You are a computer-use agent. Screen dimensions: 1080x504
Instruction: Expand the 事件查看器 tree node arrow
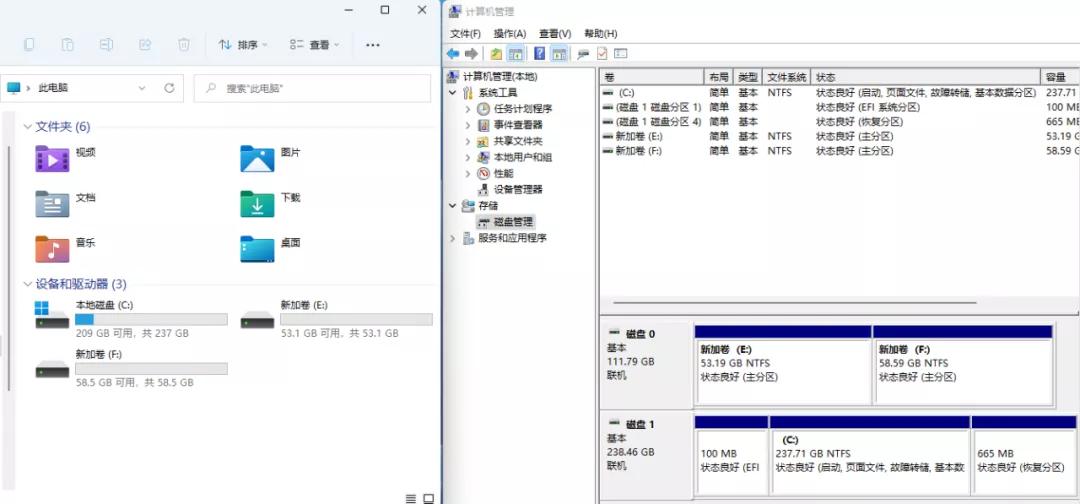(468, 125)
